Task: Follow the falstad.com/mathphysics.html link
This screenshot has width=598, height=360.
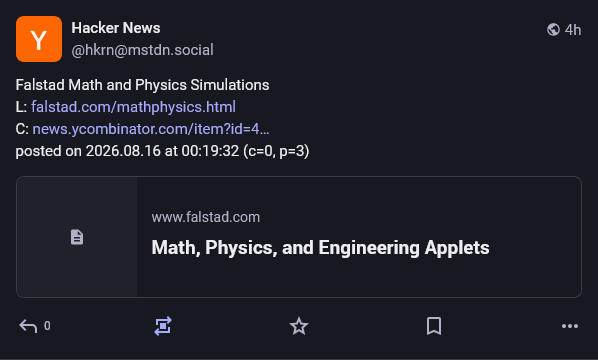Action: [133, 107]
